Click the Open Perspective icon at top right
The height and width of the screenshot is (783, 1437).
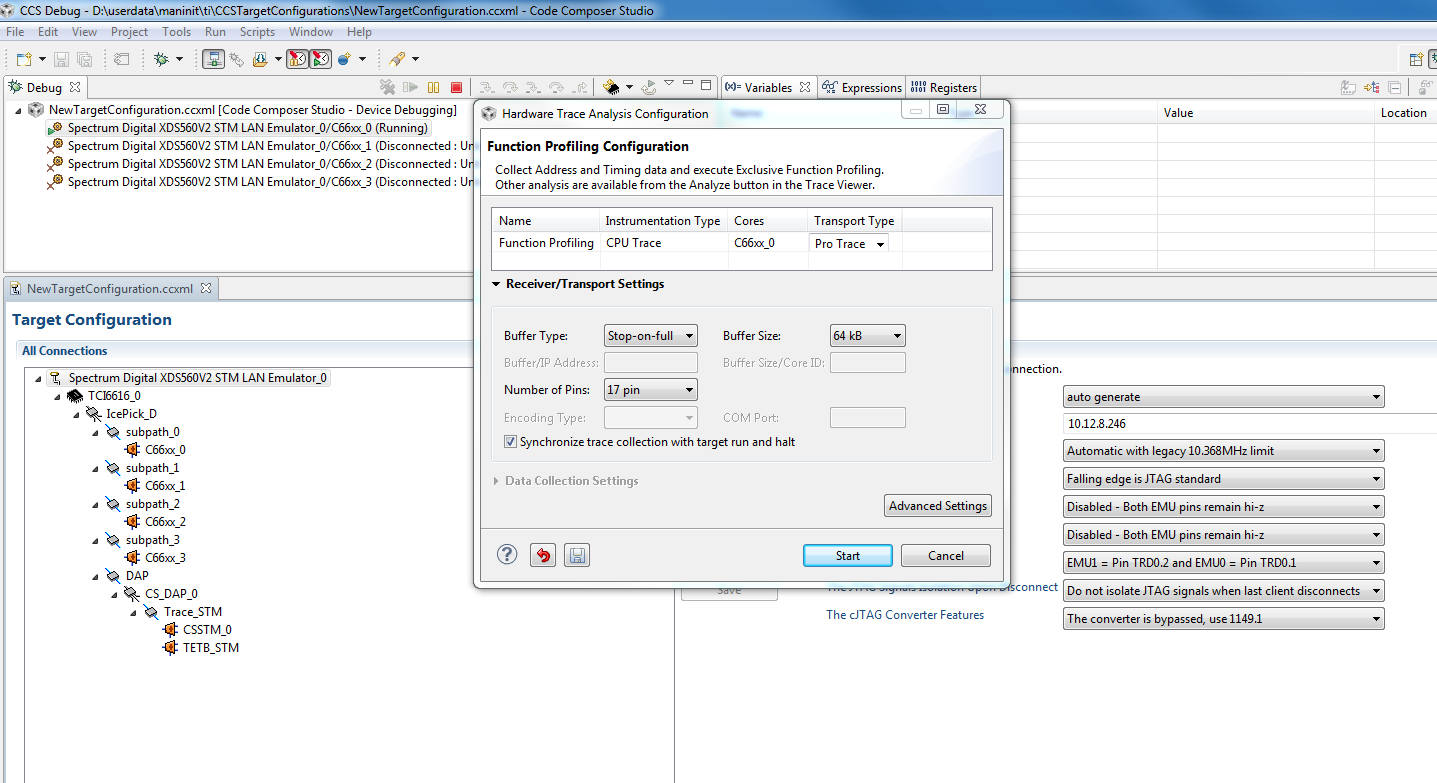[1415, 60]
